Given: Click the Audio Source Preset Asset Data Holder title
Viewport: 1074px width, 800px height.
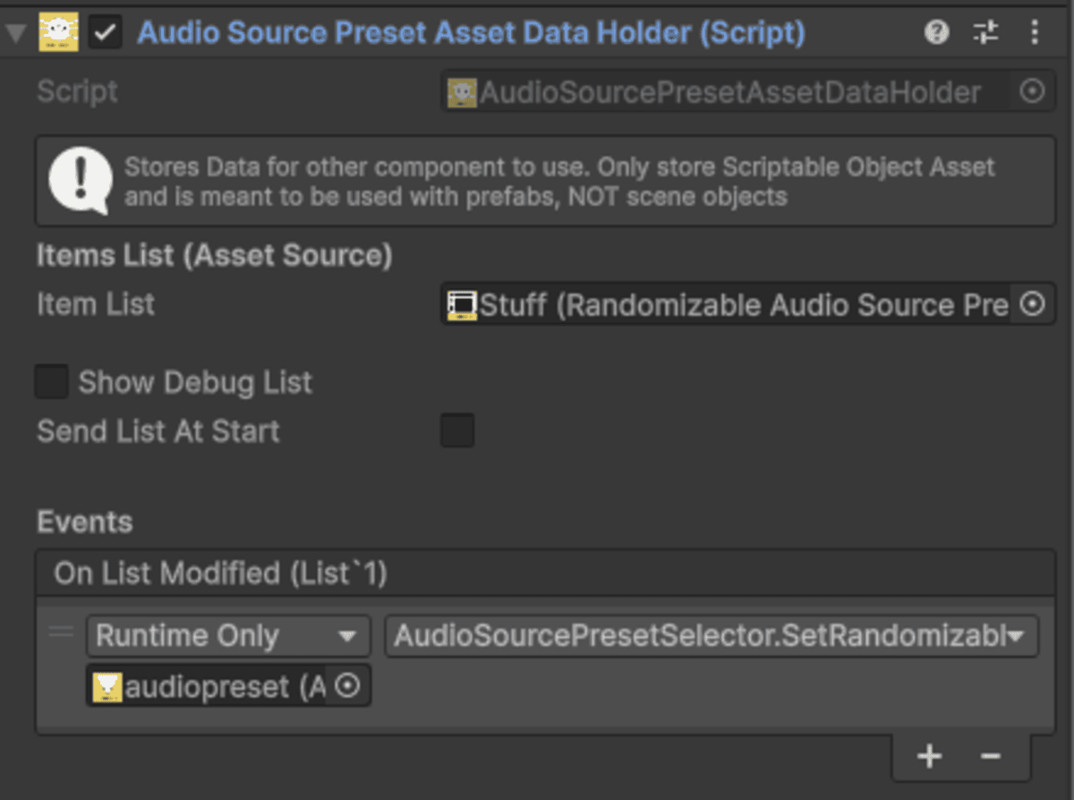Looking at the screenshot, I should 471,32.
